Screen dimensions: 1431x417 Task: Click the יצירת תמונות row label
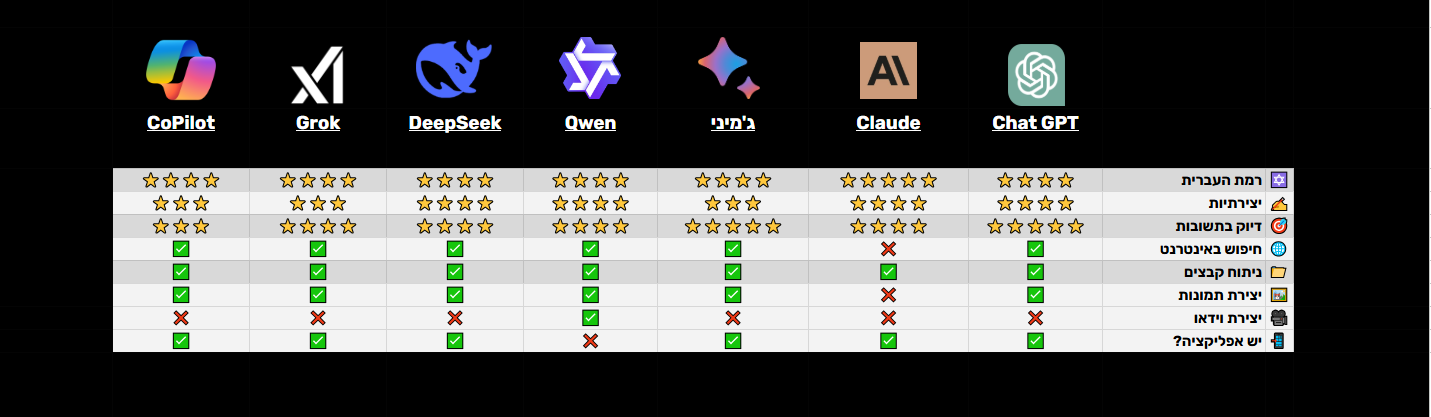pyautogui.click(x=1220, y=295)
